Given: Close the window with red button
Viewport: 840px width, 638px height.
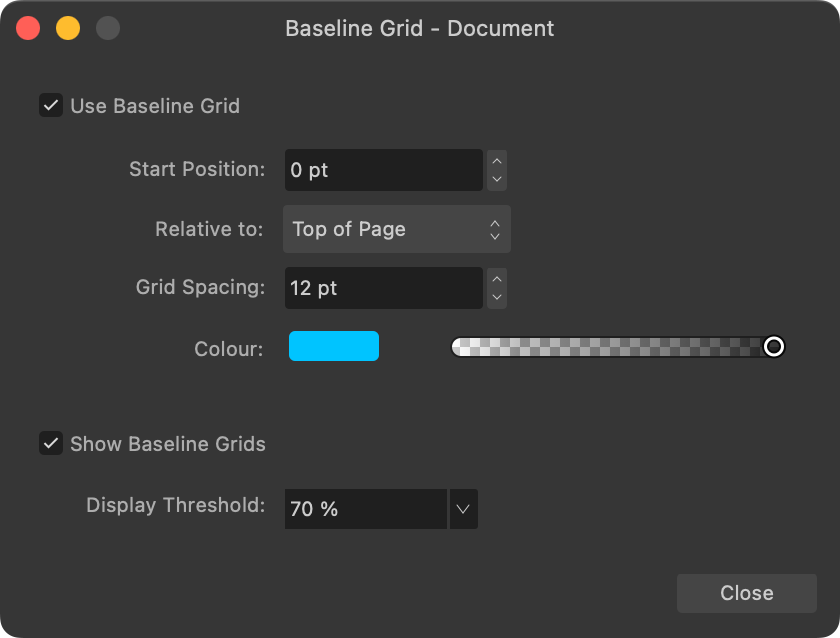Looking at the screenshot, I should coord(28,28).
